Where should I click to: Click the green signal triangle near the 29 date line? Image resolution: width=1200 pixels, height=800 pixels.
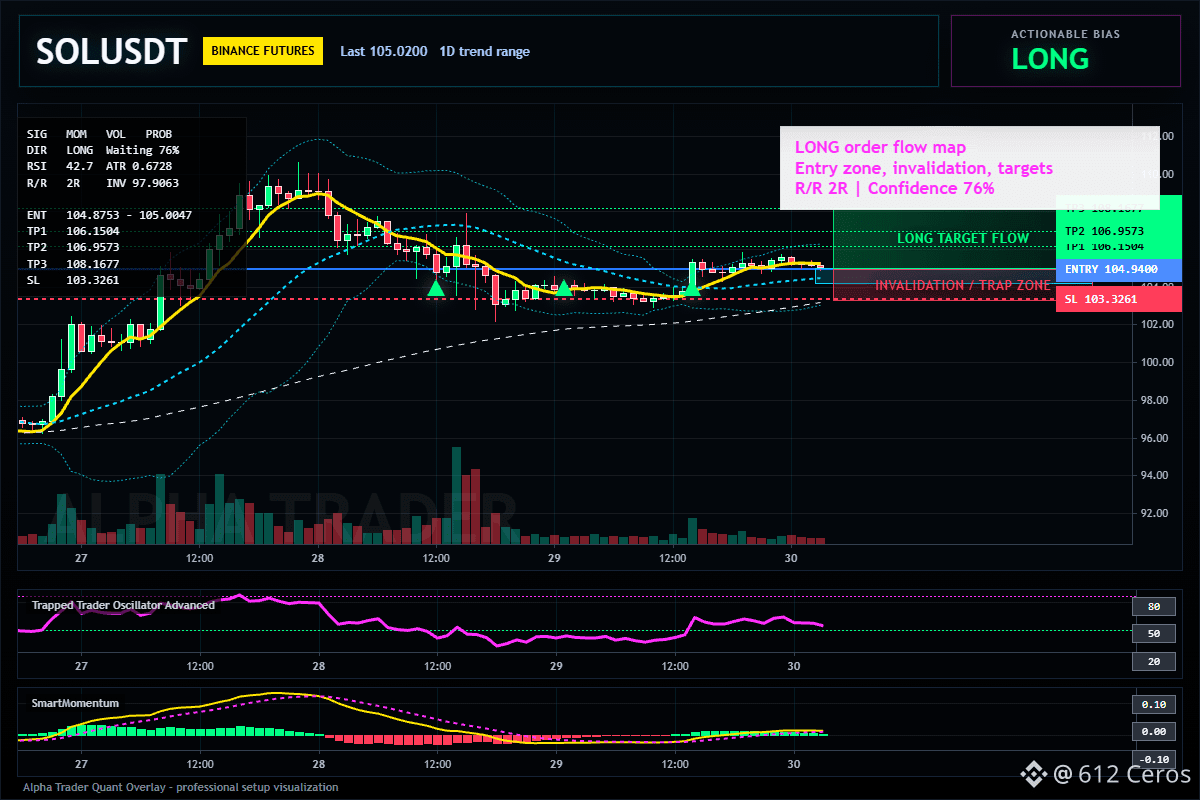(563, 287)
